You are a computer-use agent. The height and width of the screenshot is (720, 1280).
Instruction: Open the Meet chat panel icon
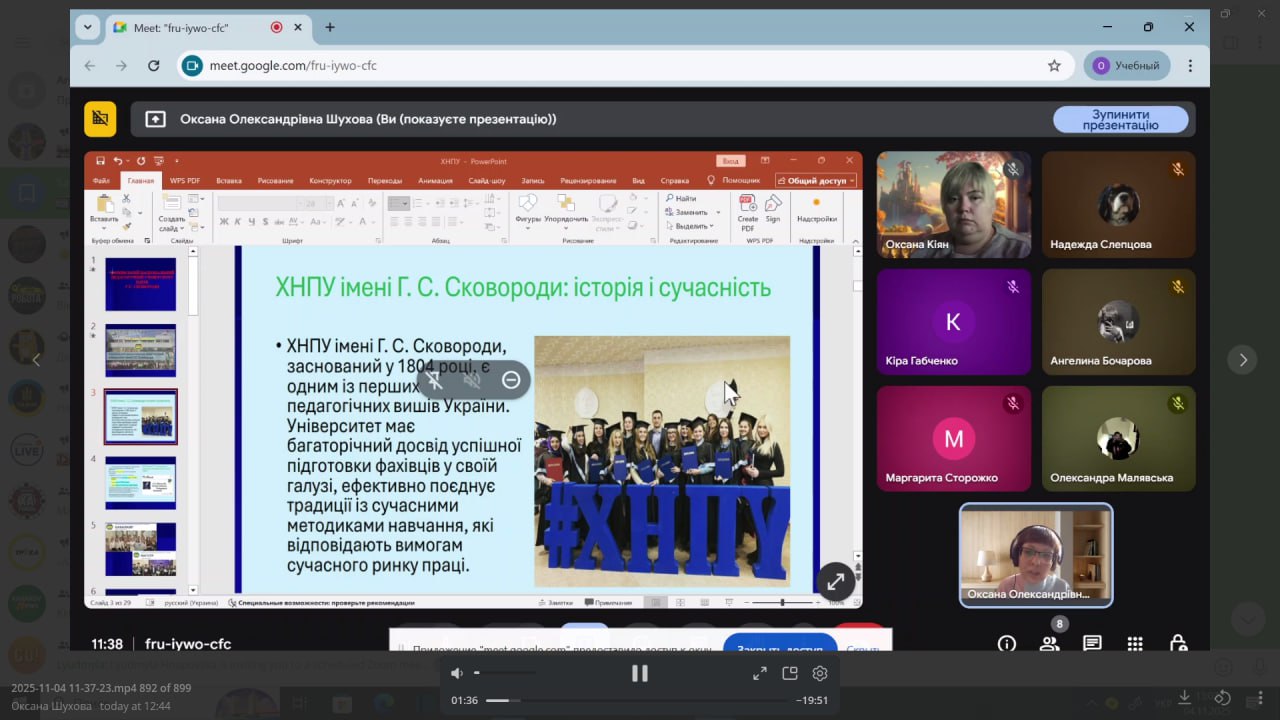click(1092, 644)
